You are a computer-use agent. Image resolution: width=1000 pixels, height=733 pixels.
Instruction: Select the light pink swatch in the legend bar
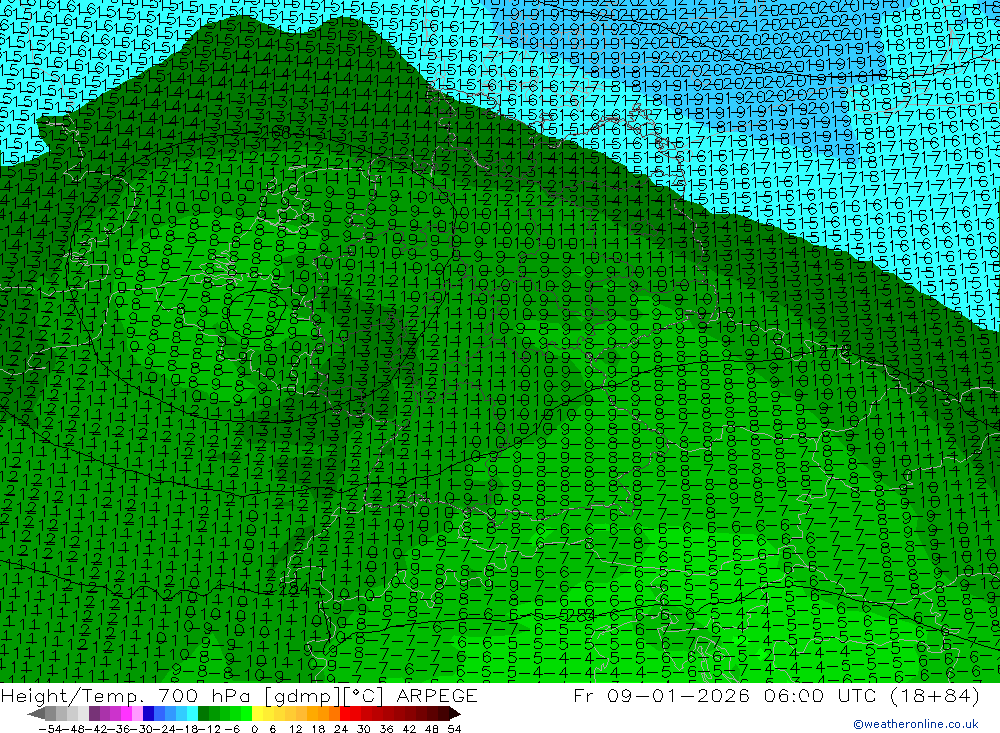point(137,714)
